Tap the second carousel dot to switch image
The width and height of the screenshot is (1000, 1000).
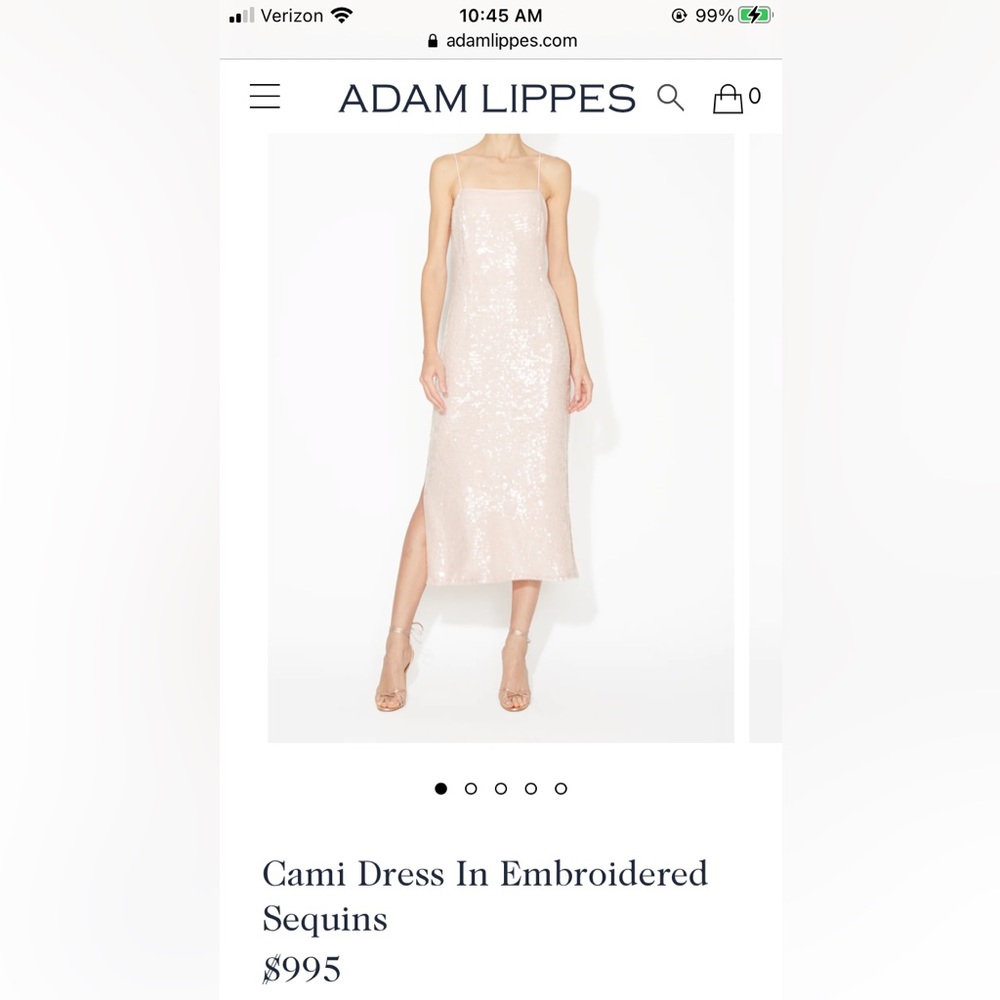tap(471, 788)
